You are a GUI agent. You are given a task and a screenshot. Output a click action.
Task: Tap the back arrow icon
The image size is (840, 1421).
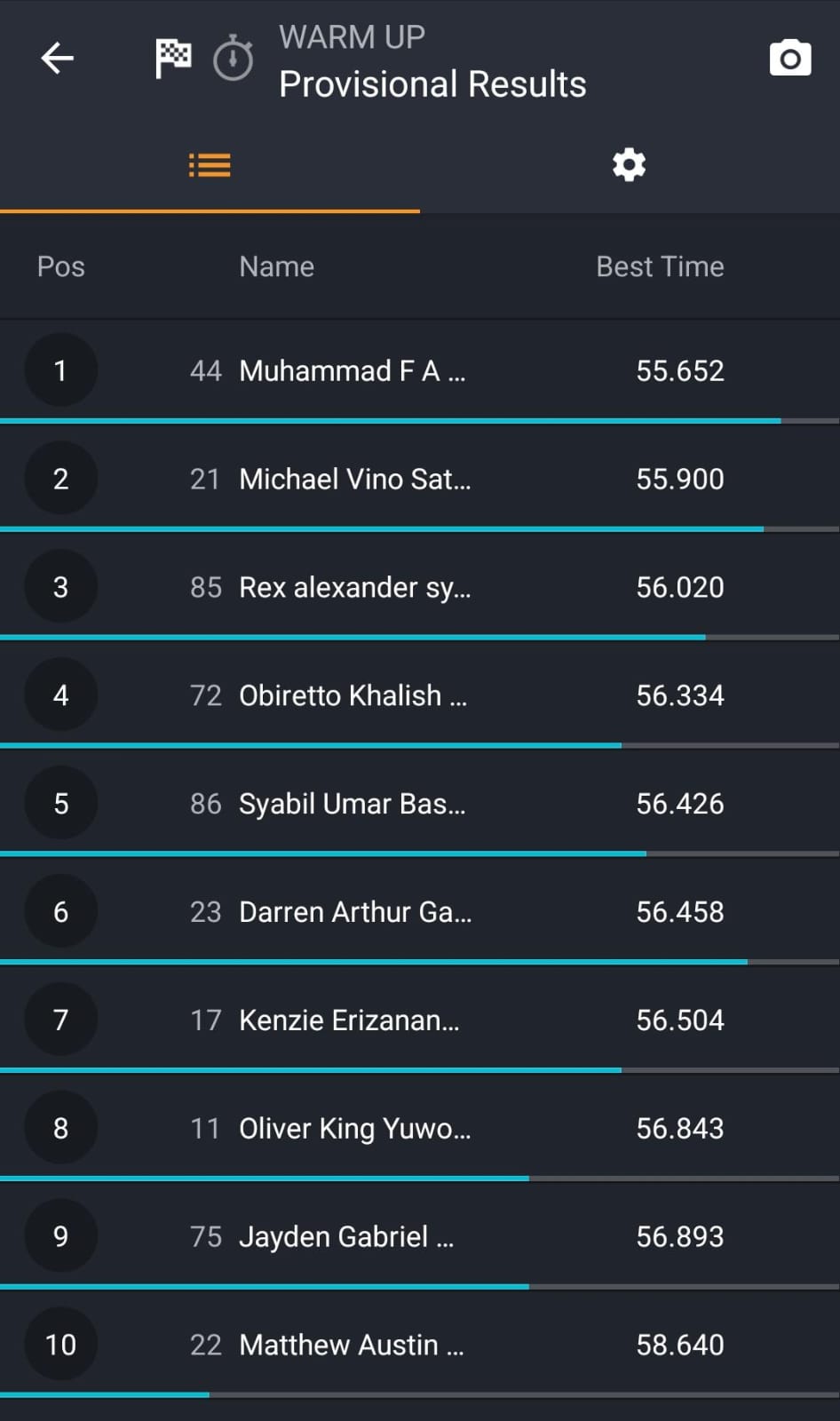tap(58, 59)
